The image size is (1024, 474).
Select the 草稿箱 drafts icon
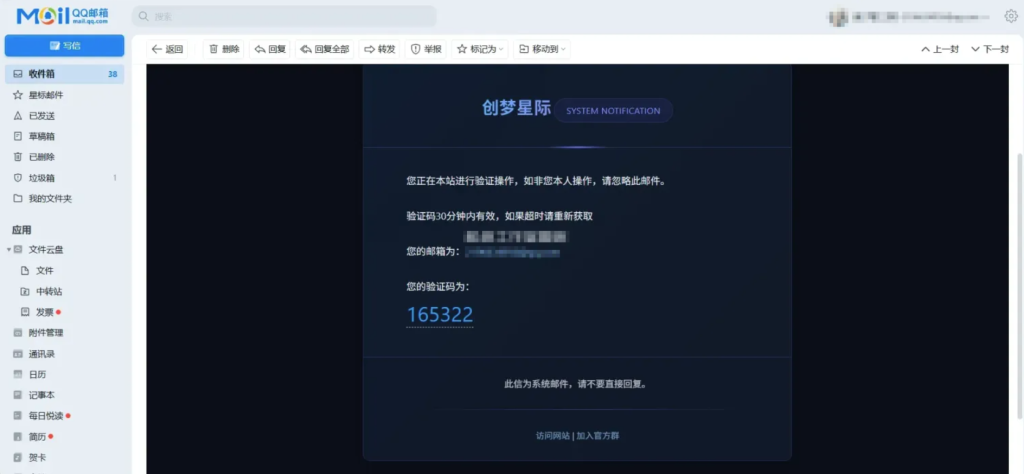(x=18, y=136)
